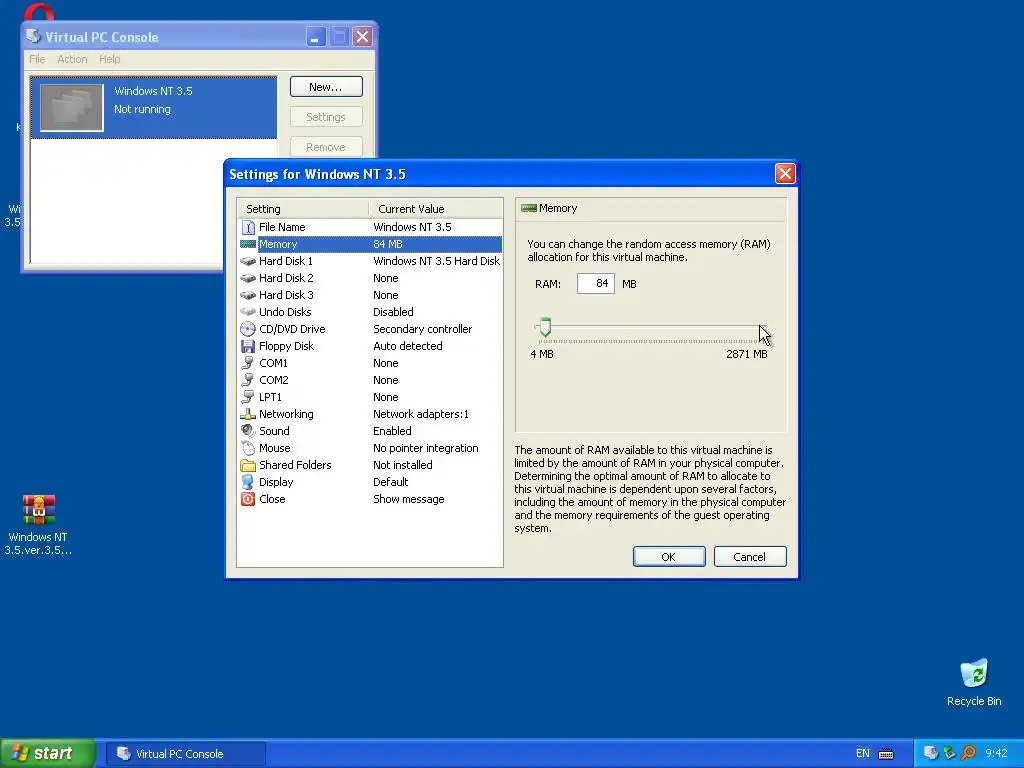Click New... in Virtual PC Console
Viewport: 1024px width, 768px height.
pyautogui.click(x=326, y=87)
